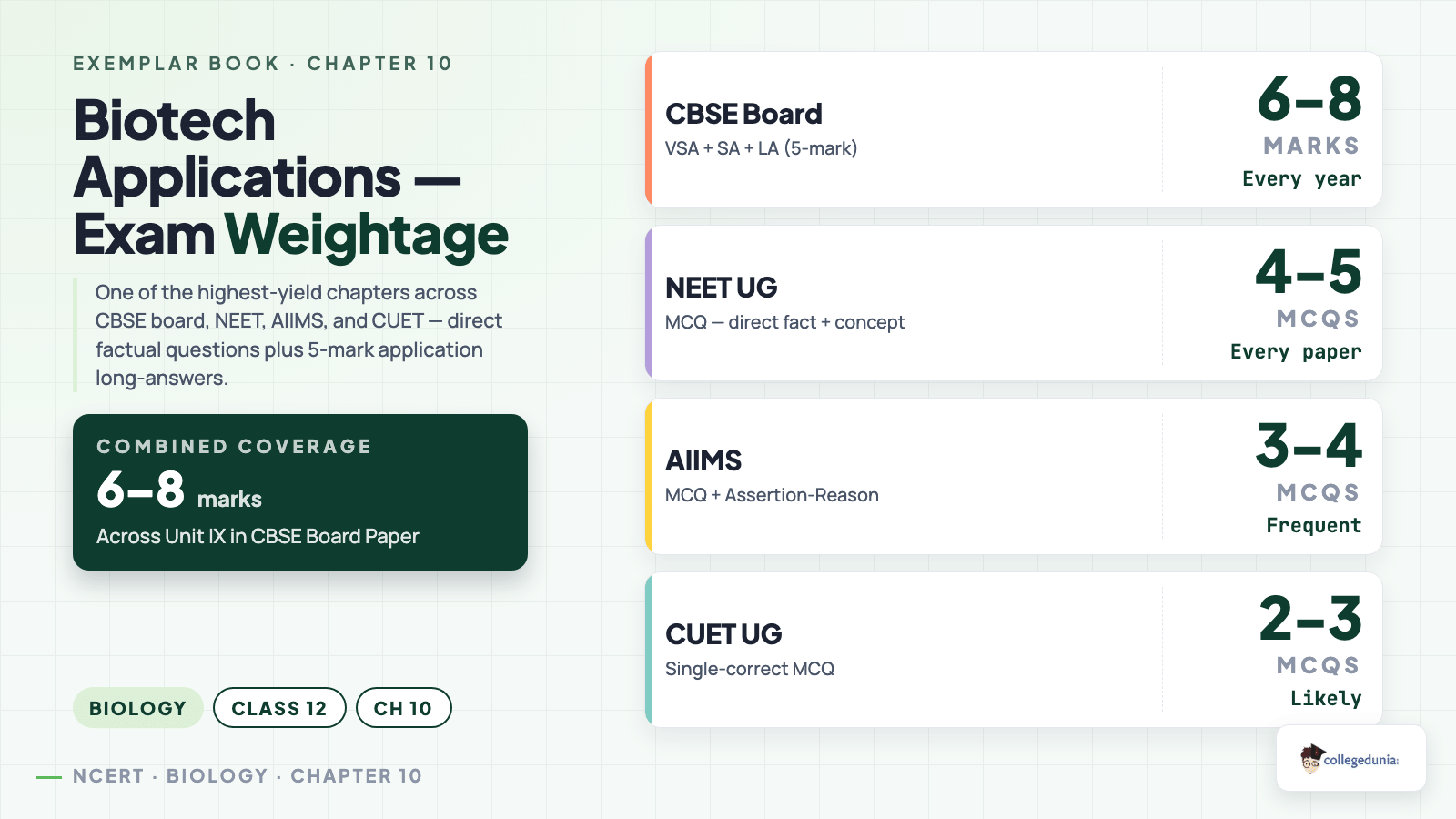This screenshot has height=819, width=1456.
Task: Click the NCERT · BIOLOGY · CHAPTER 10 footer
Action: point(248,776)
